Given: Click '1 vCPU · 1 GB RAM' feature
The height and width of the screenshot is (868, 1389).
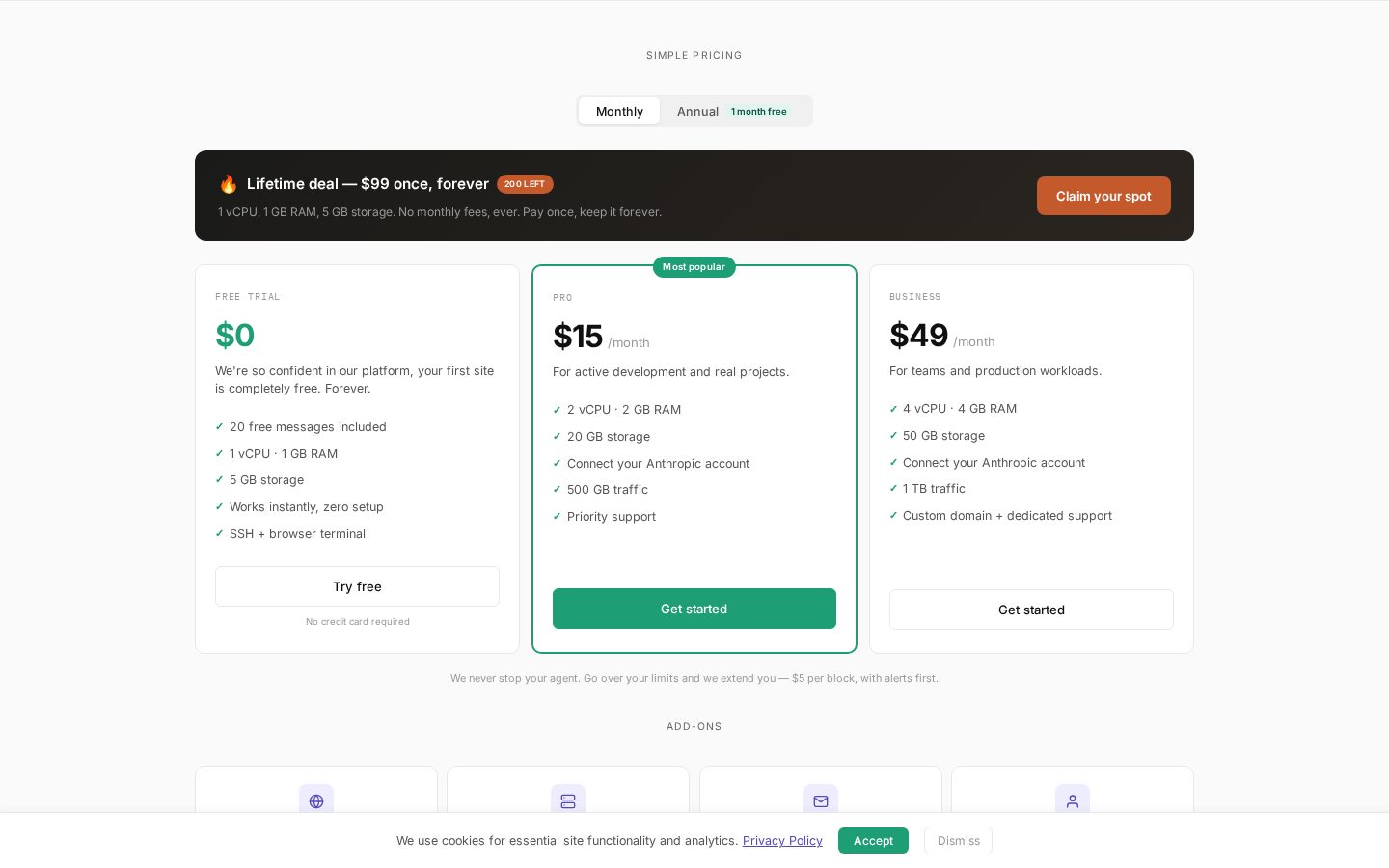Looking at the screenshot, I should click(284, 453).
